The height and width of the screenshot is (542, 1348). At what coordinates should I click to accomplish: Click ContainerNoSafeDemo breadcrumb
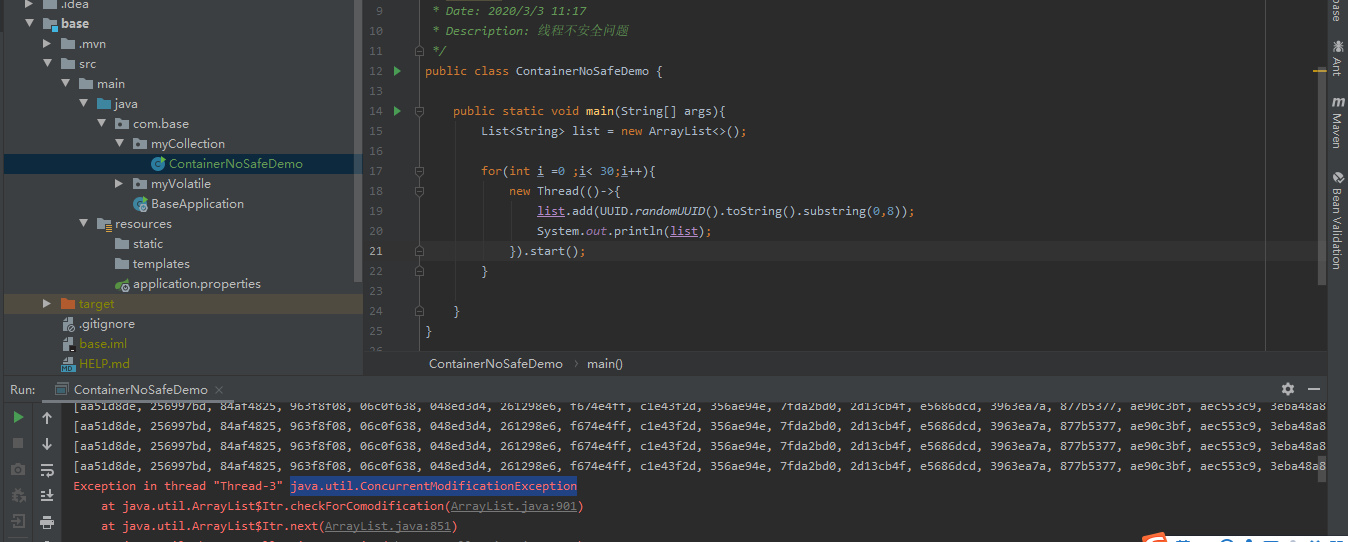(496, 363)
